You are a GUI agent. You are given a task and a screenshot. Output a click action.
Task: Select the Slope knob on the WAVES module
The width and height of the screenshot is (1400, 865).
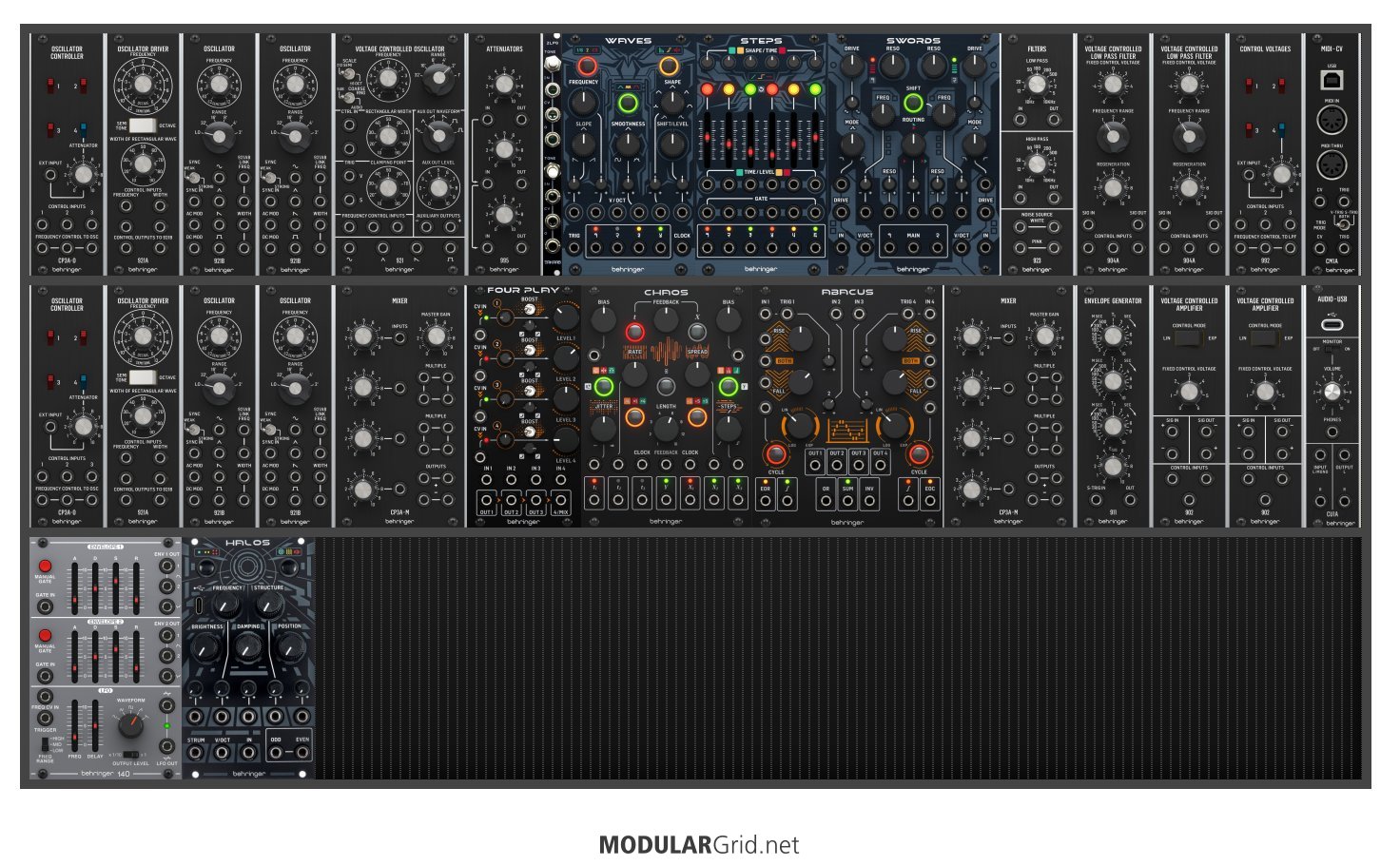click(584, 144)
